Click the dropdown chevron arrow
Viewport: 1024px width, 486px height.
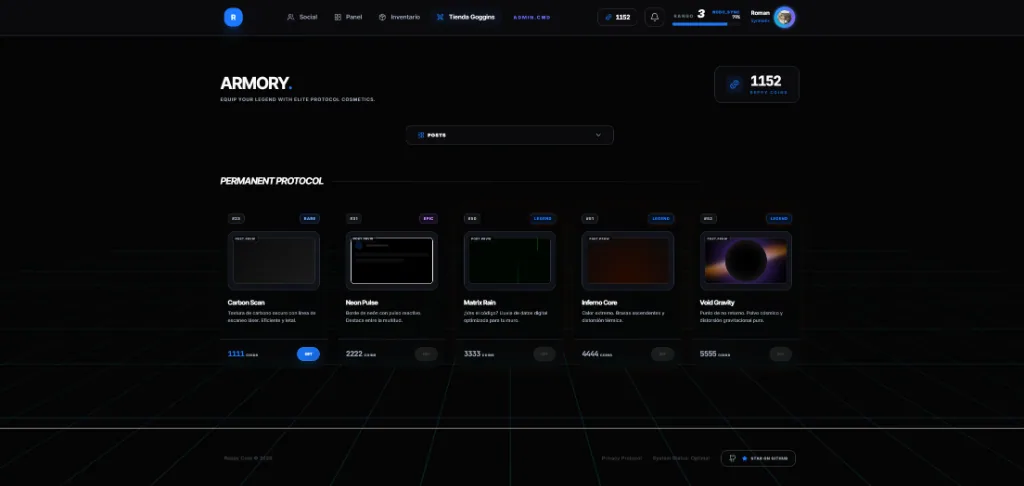click(598, 135)
